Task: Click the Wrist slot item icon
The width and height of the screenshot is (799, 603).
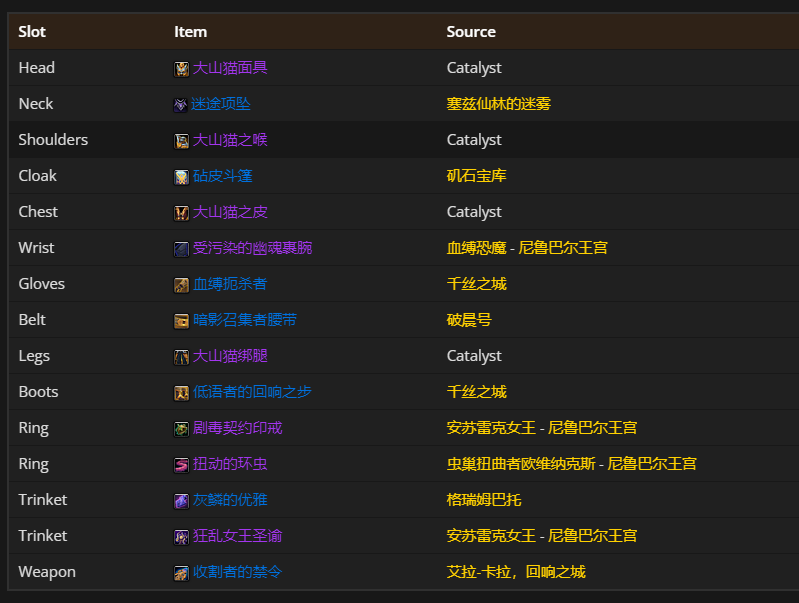Action: [x=181, y=249]
